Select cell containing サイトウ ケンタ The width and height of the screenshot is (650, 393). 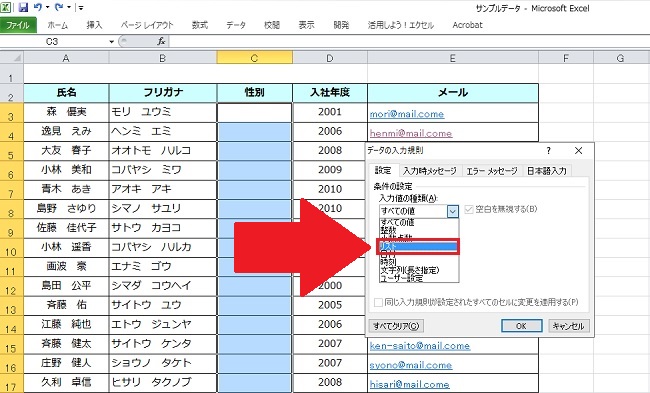pos(163,344)
